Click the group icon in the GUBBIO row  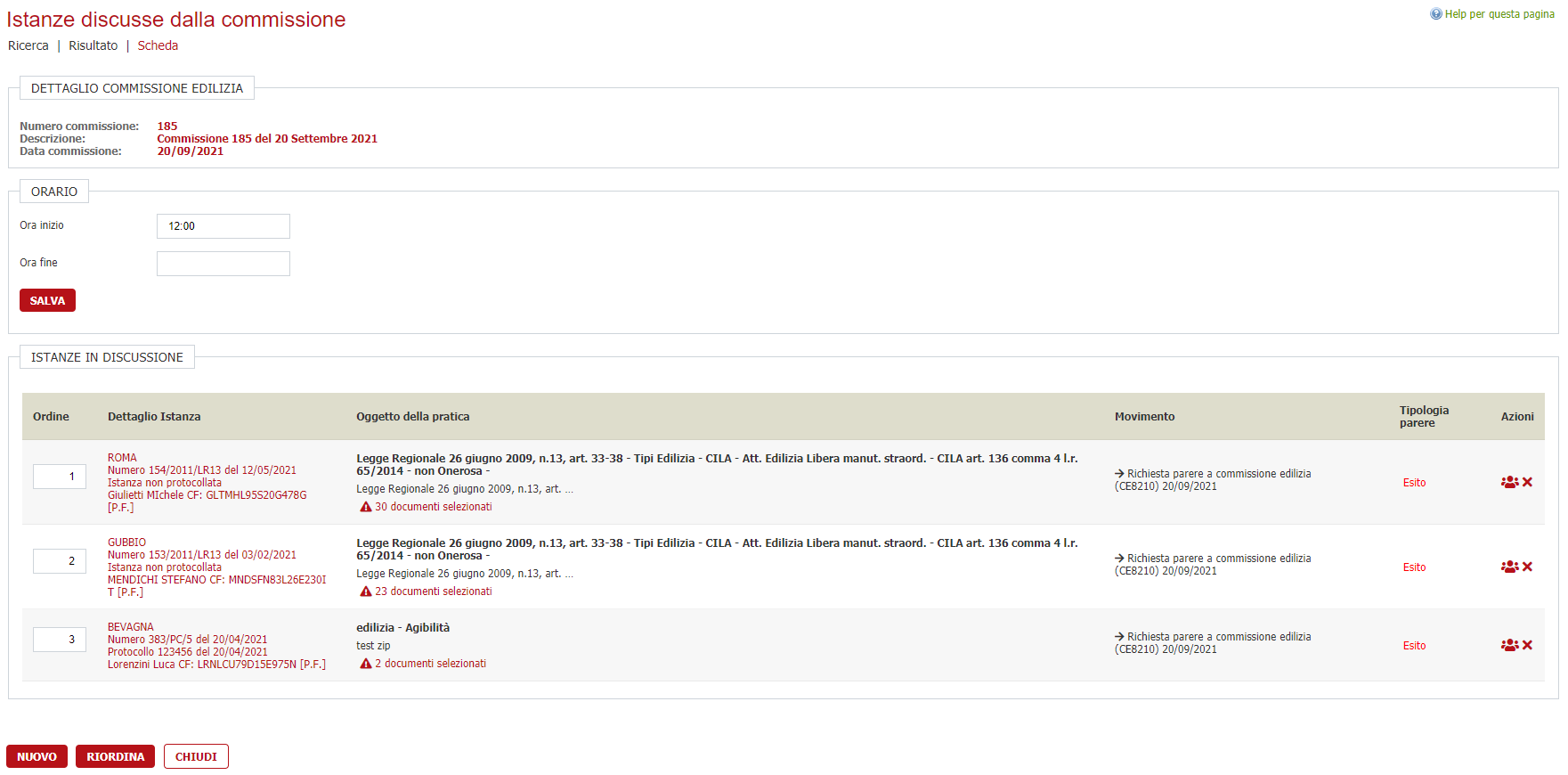coord(1509,567)
